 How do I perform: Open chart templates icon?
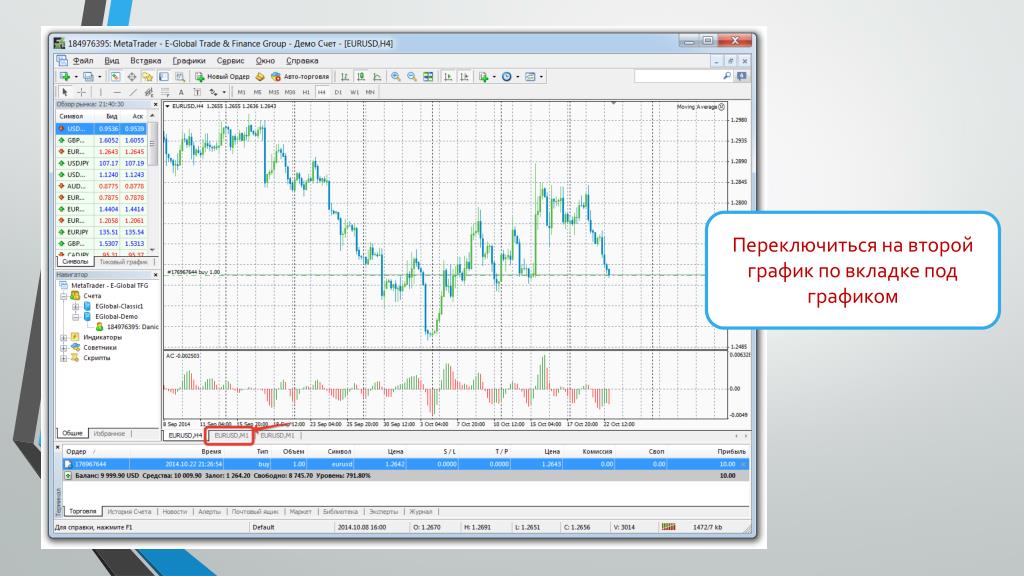[530, 76]
